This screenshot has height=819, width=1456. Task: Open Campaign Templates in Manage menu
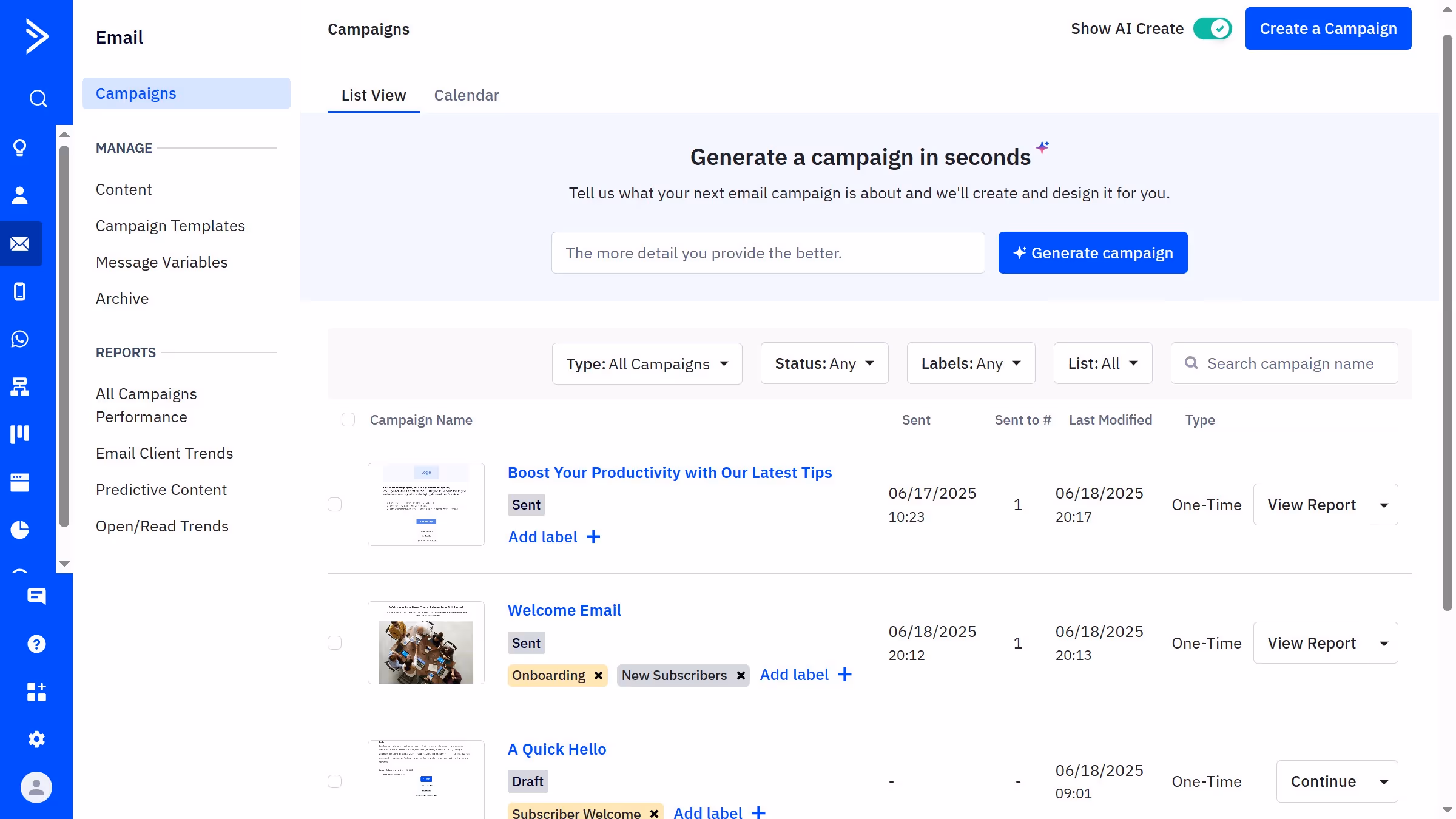point(170,226)
